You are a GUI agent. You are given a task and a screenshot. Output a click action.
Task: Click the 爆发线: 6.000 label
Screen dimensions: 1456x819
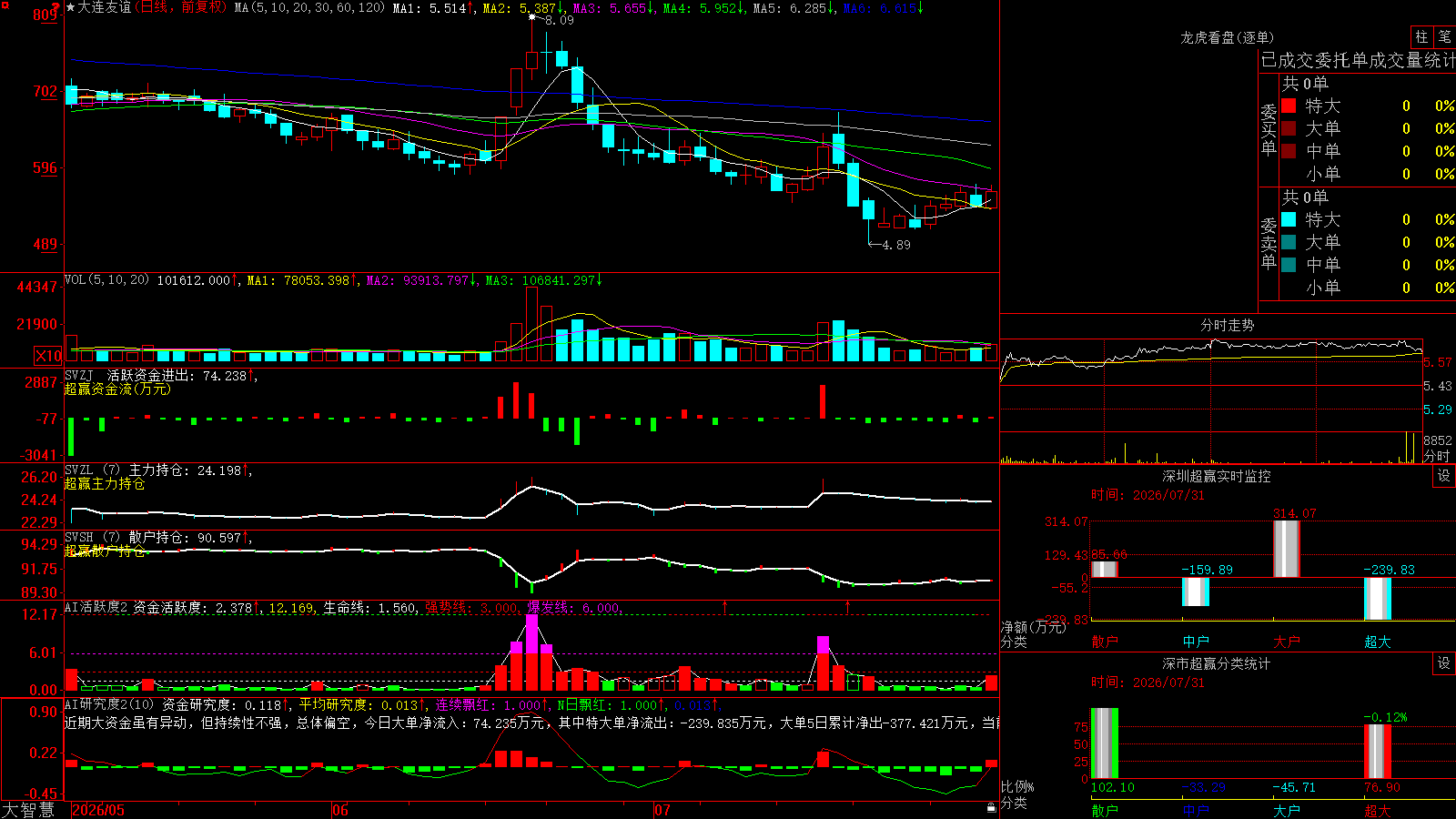pos(574,608)
